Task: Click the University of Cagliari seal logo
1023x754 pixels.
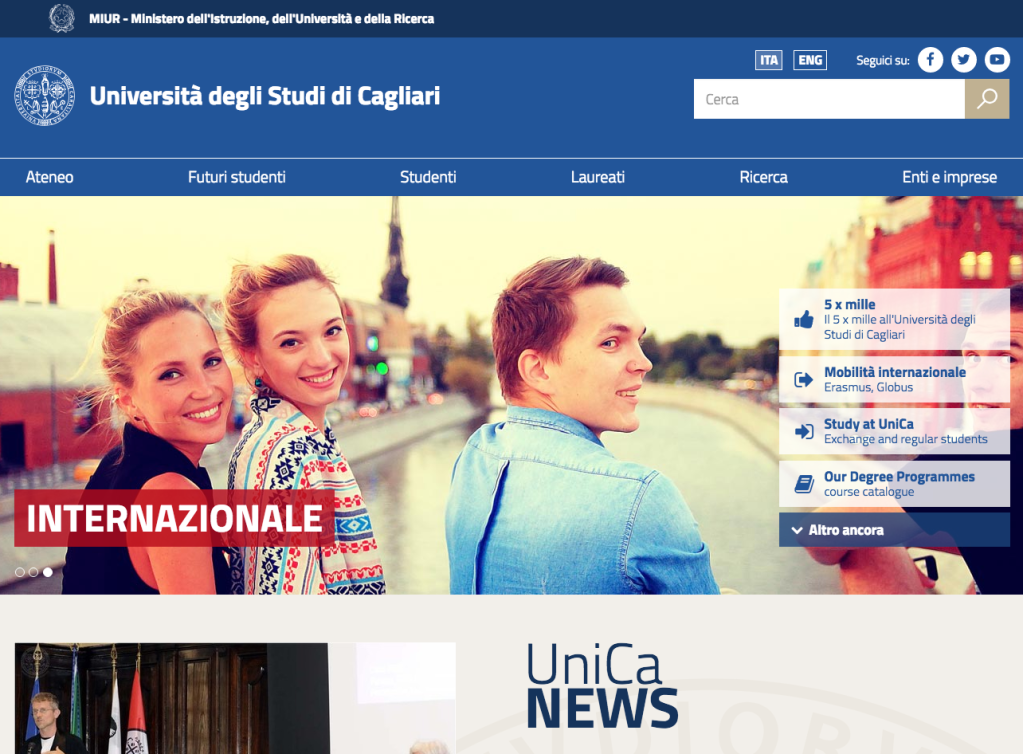Action: pos(44,96)
